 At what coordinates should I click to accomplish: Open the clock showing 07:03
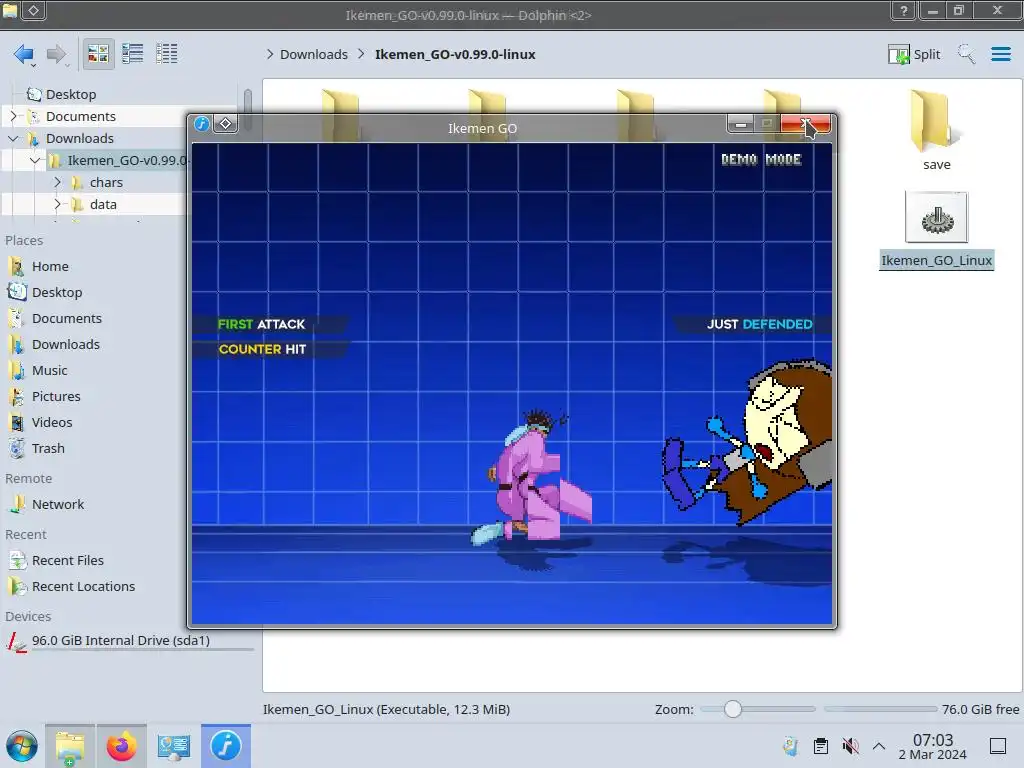[x=932, y=746]
